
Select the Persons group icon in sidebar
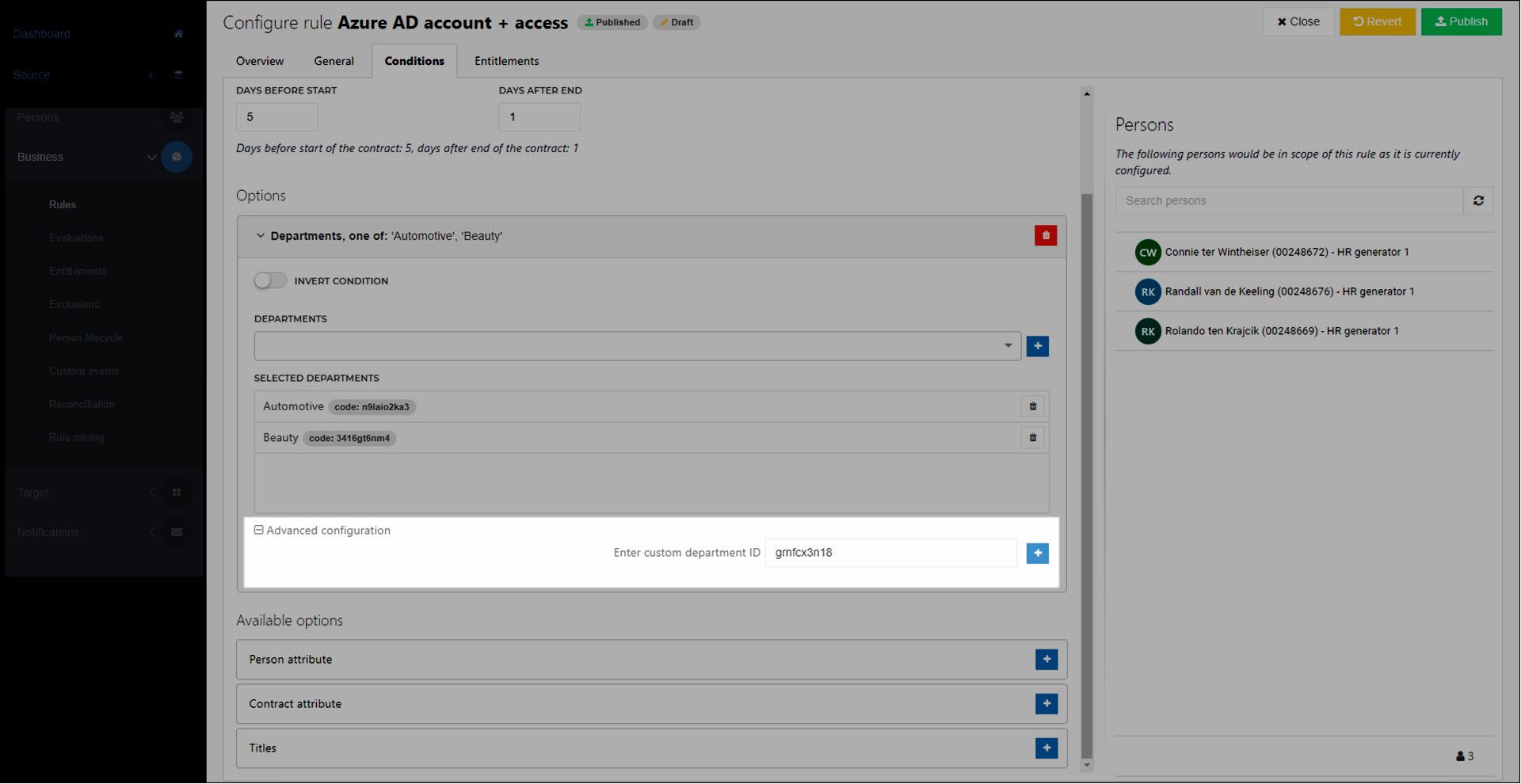pyautogui.click(x=177, y=116)
